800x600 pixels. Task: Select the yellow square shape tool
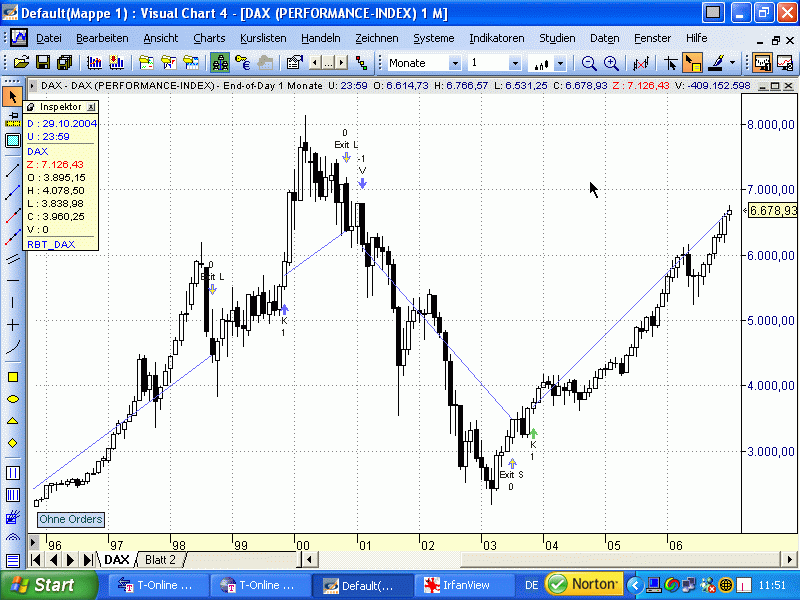[x=13, y=377]
